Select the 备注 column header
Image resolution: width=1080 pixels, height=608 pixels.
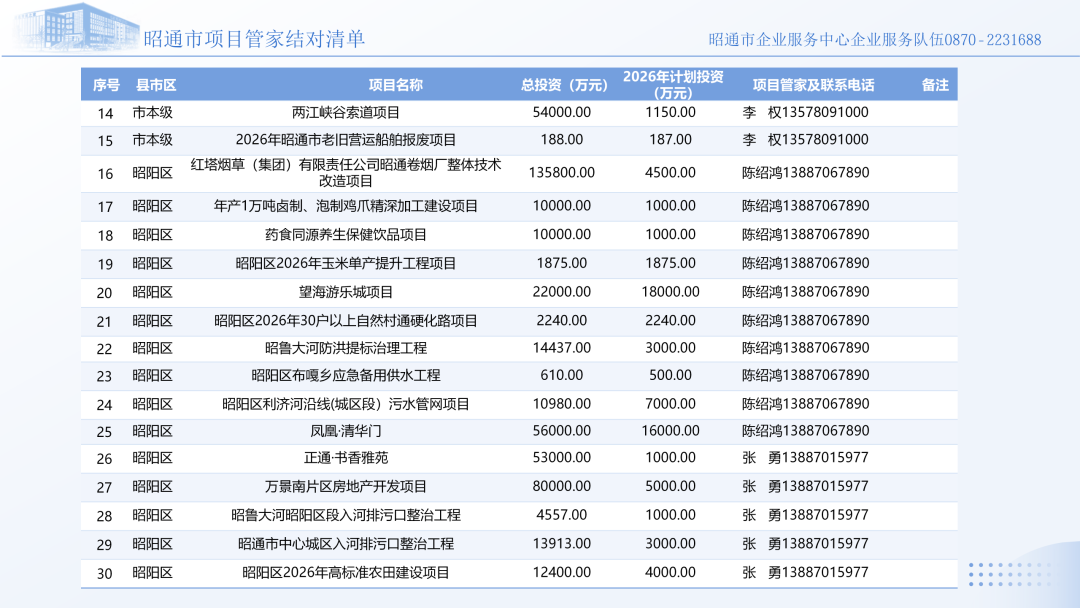click(935, 85)
